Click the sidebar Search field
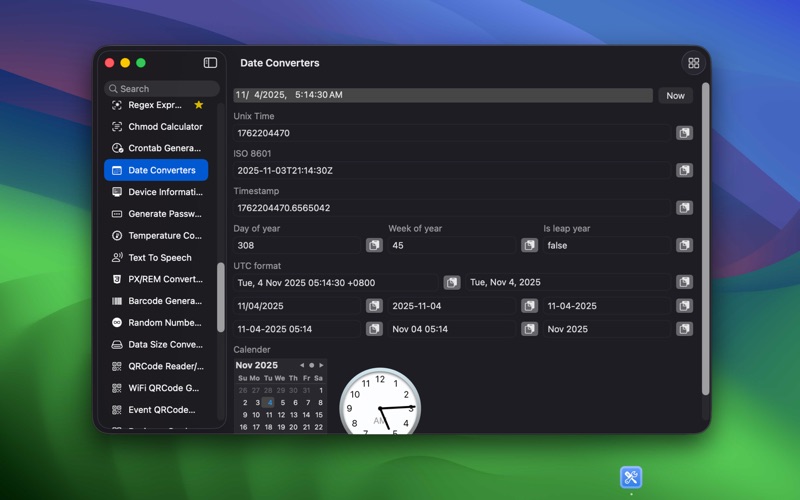This screenshot has width=800, height=500. (162, 89)
